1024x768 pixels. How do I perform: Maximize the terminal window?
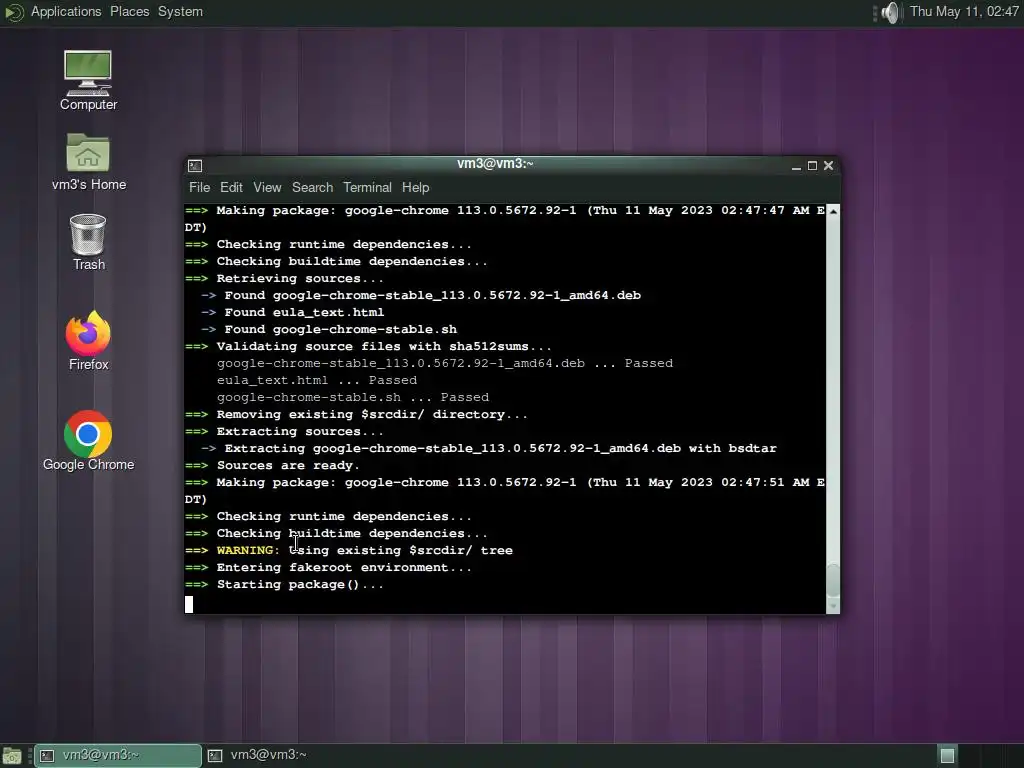pos(812,166)
